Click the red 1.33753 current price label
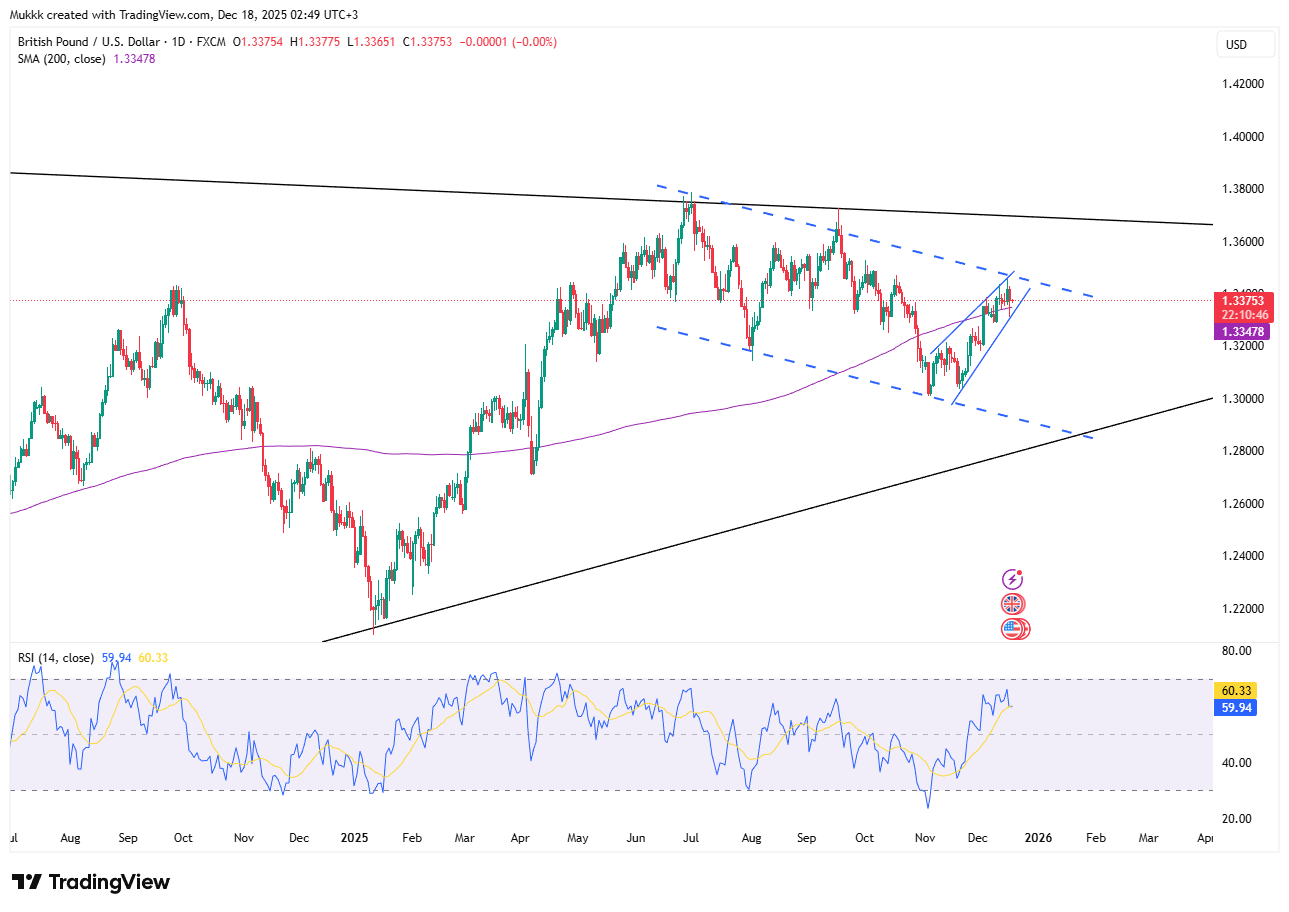This screenshot has width=1289, height=912. click(1243, 299)
